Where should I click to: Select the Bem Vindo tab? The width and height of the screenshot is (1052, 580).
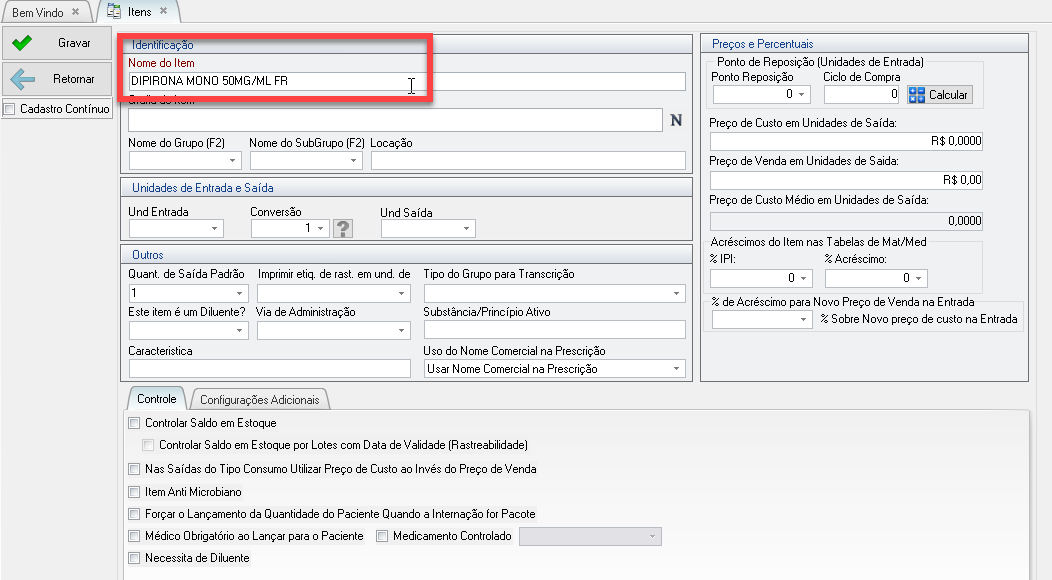[37, 12]
